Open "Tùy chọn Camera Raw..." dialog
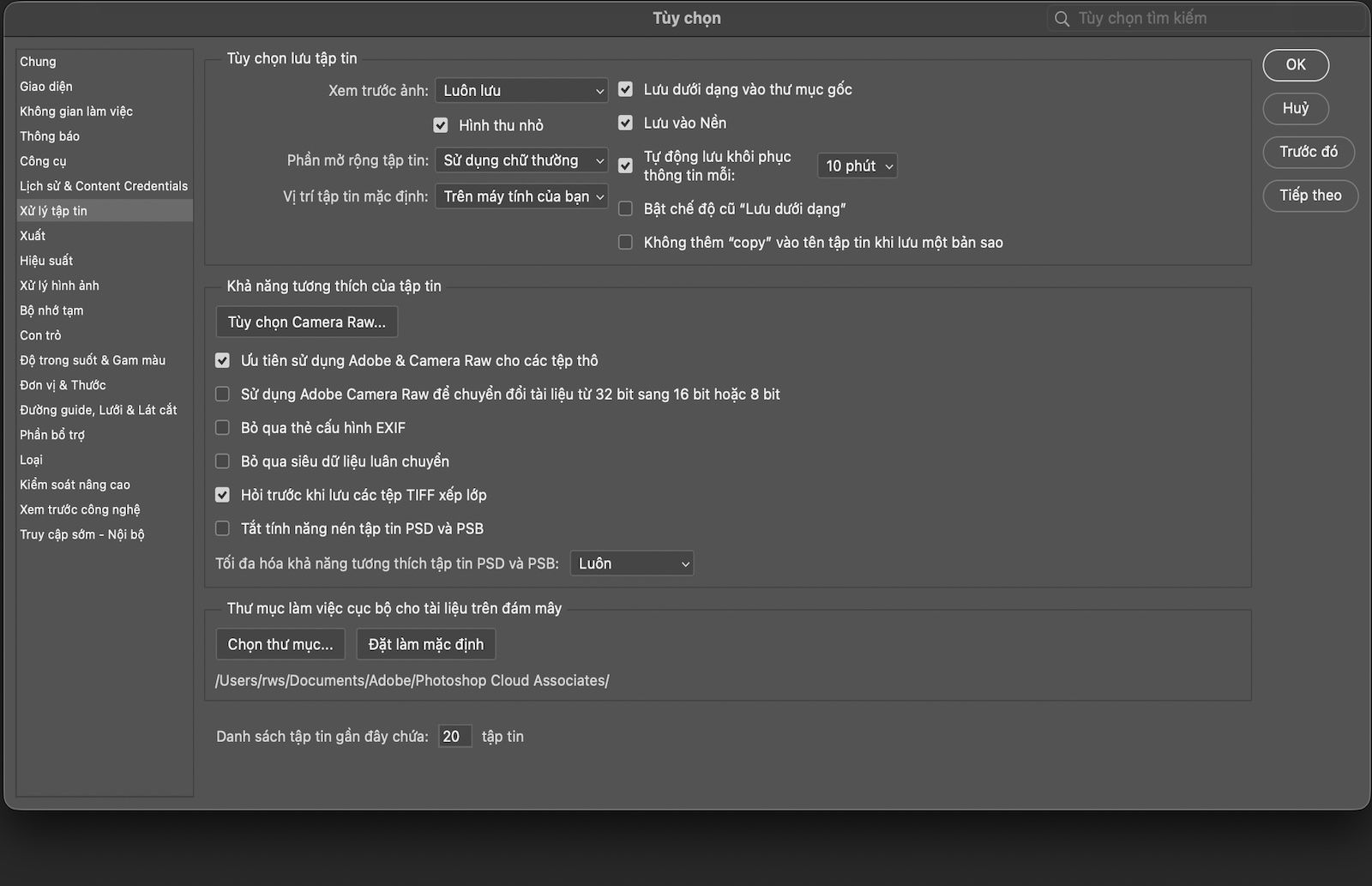1372x886 pixels. [x=307, y=322]
